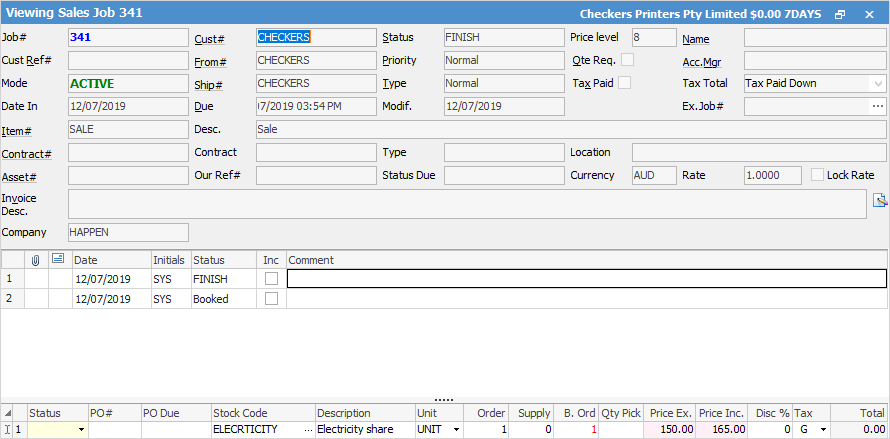Expand the Tax Total dropdown
This screenshot has width=890, height=439.
point(877,83)
